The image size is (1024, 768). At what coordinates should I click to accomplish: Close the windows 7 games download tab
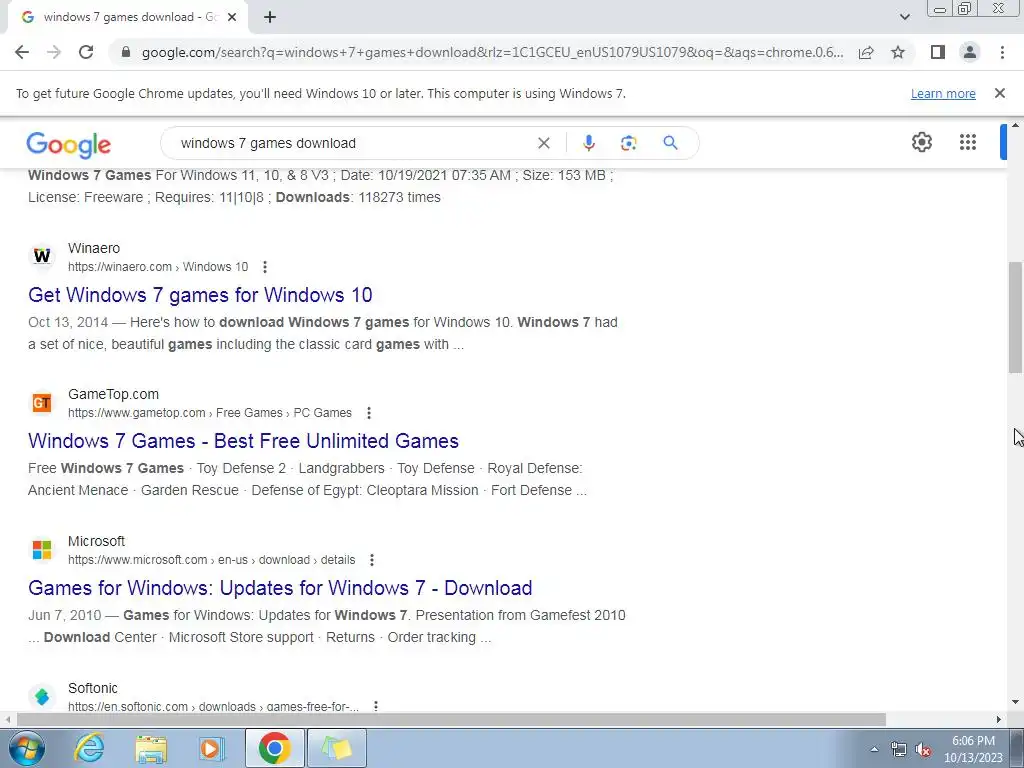click(x=232, y=17)
